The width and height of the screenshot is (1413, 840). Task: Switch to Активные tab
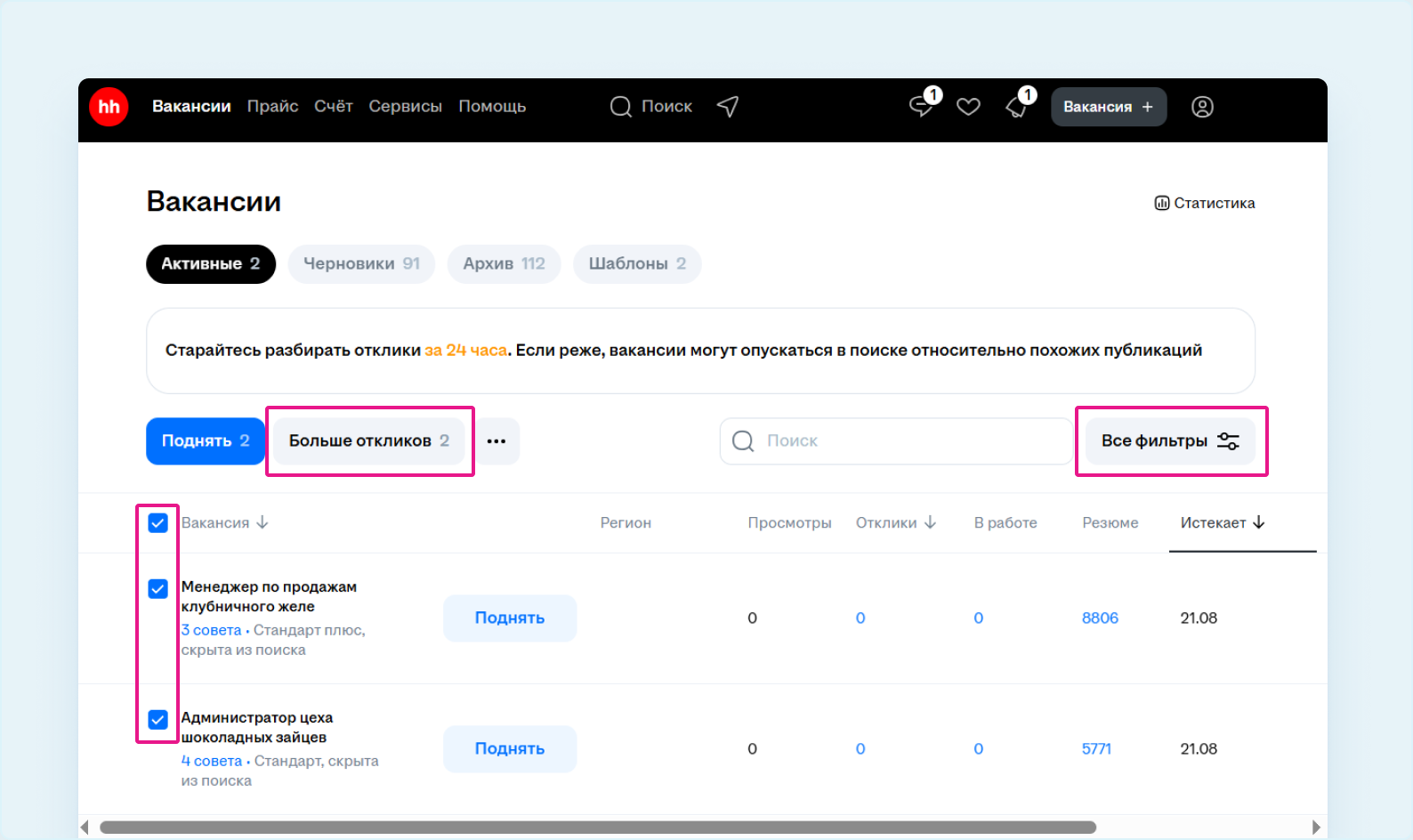(x=211, y=264)
